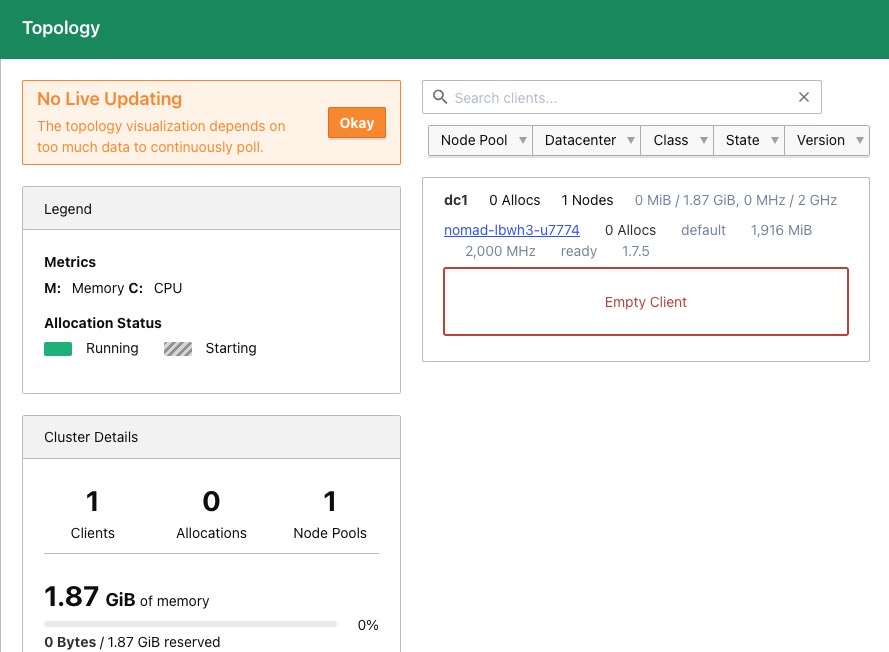Open the nomad-lbwh3-u7774 client link
The image size is (889, 652).
pyautogui.click(x=511, y=230)
